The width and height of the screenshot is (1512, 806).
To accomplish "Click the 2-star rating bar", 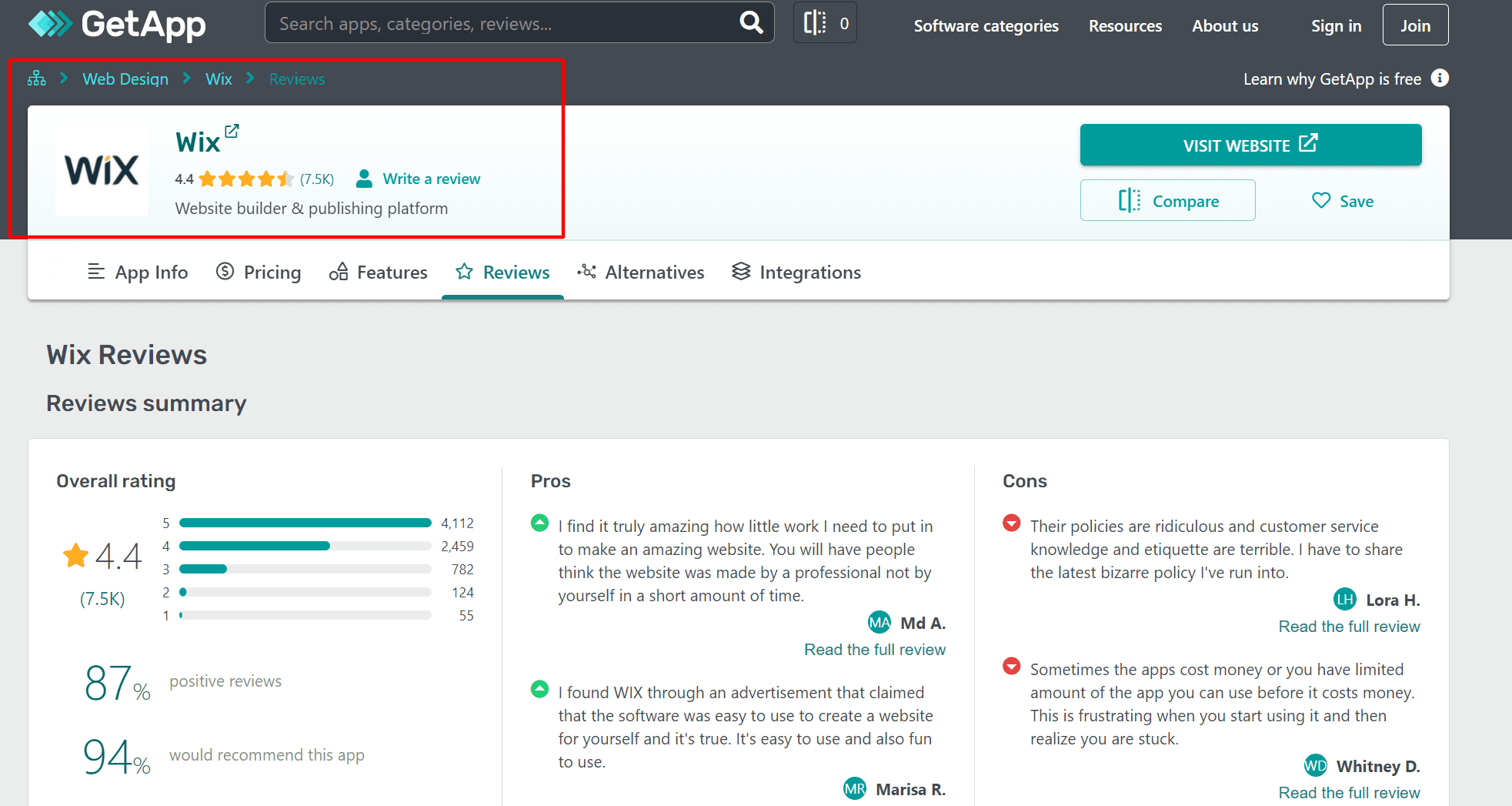I will [305, 592].
